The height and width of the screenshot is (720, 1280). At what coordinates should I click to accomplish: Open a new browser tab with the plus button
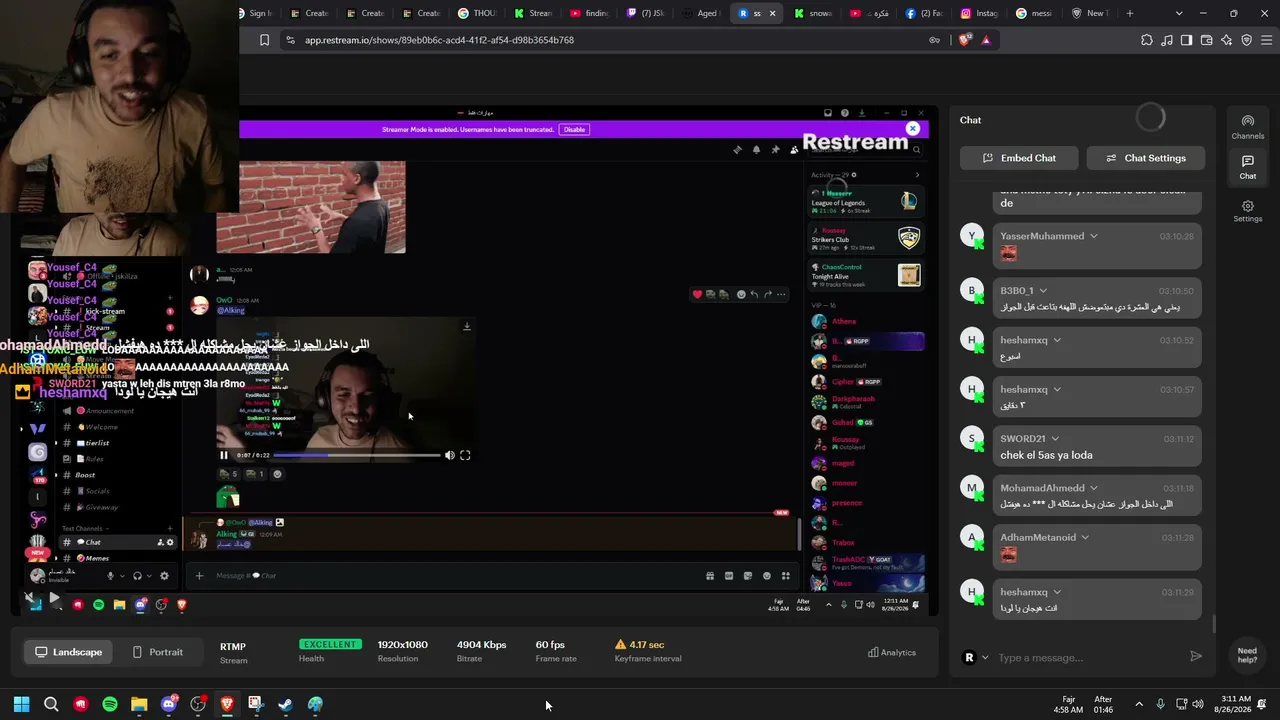point(1130,13)
